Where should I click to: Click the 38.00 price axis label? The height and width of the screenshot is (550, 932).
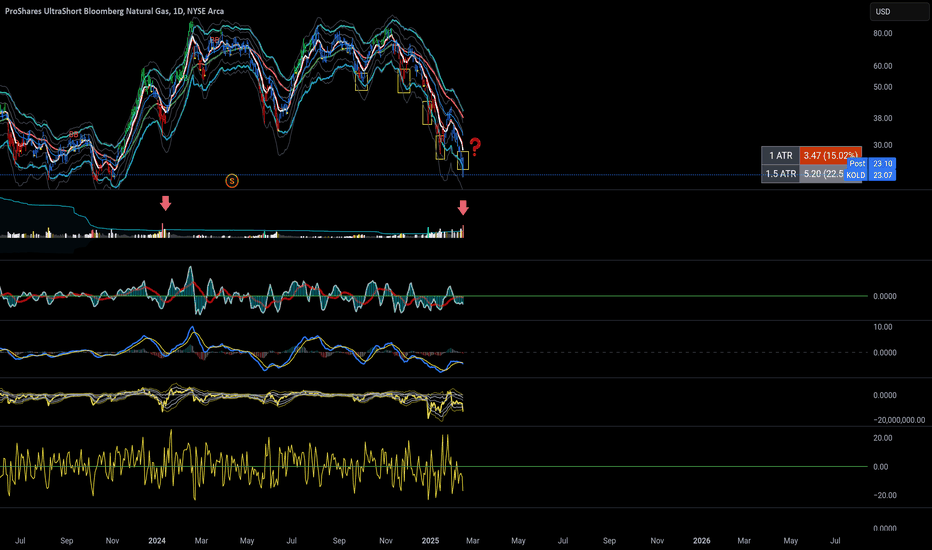[883, 118]
